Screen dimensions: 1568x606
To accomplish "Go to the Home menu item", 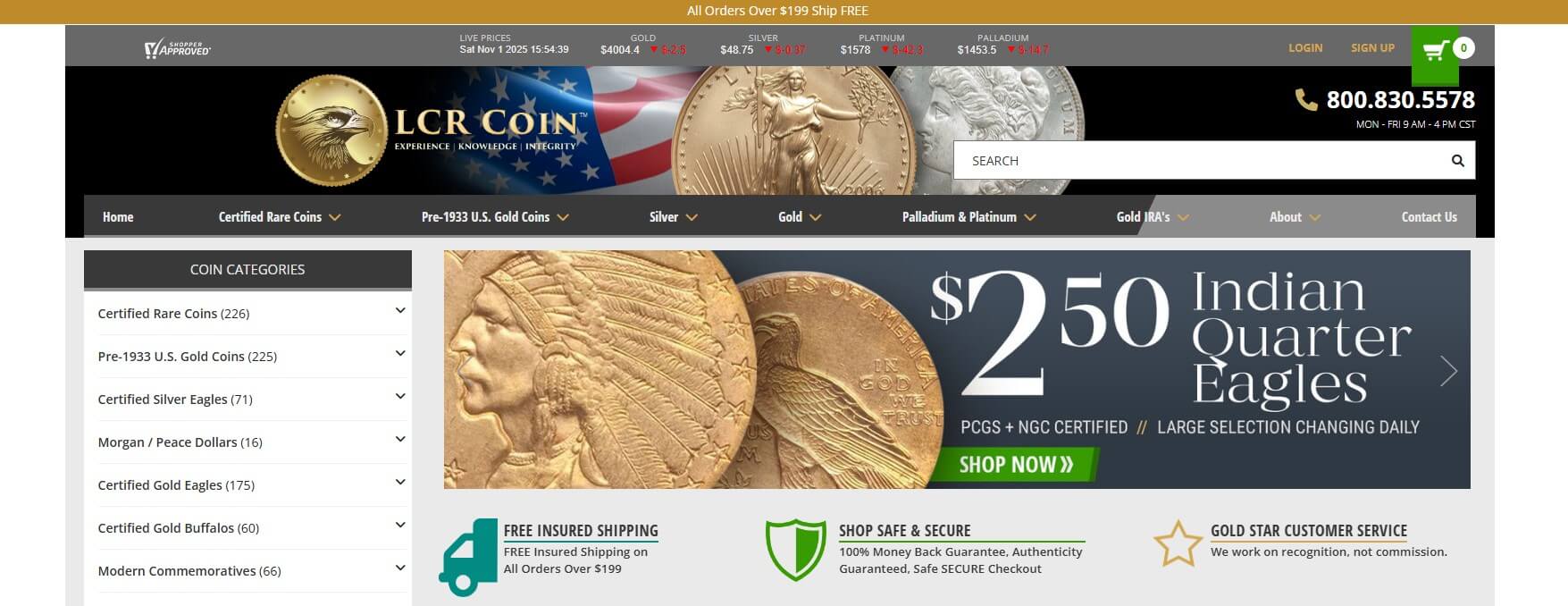I will pyautogui.click(x=118, y=217).
